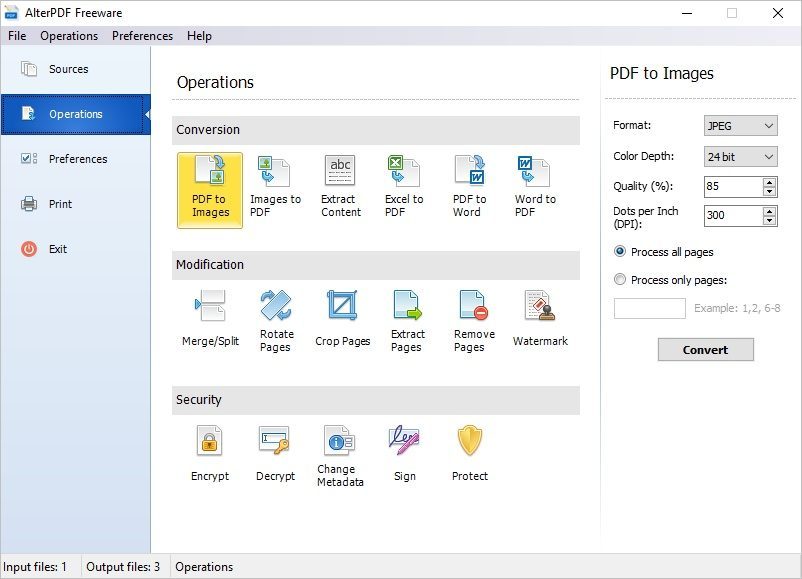Open the Watermark tool
This screenshot has height=579, width=802.
click(x=539, y=318)
